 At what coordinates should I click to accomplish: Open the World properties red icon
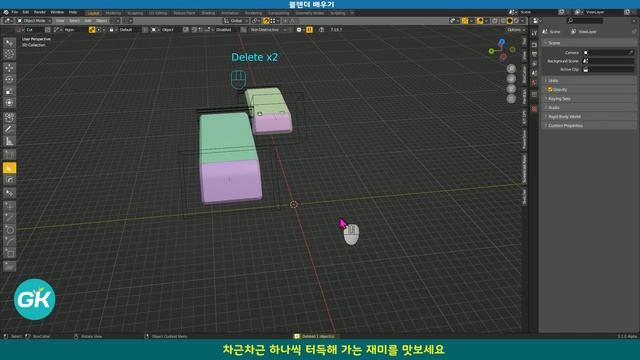(534, 83)
